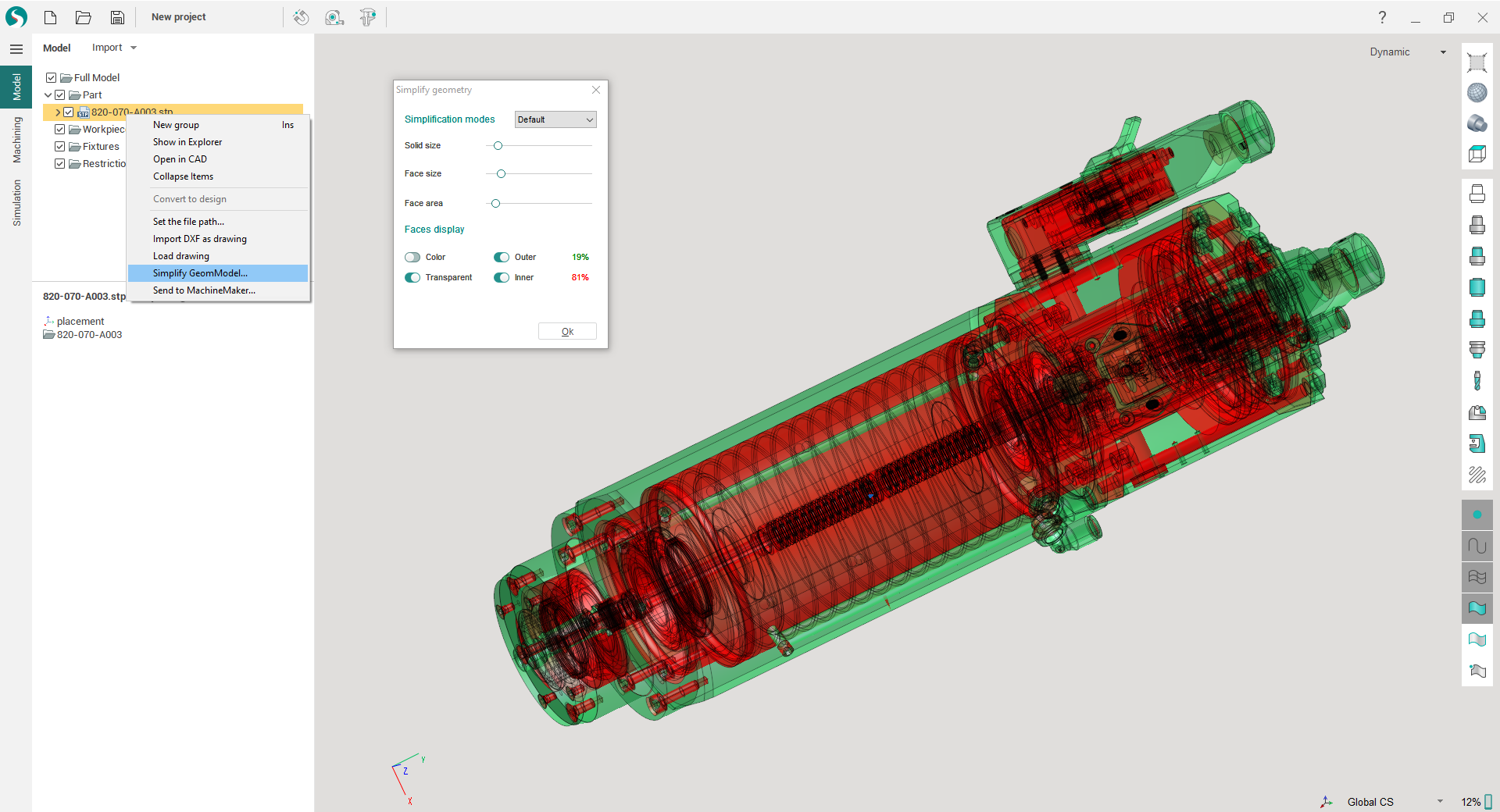
Task: Enable the mesh surface display icon
Action: pyautogui.click(x=1477, y=577)
